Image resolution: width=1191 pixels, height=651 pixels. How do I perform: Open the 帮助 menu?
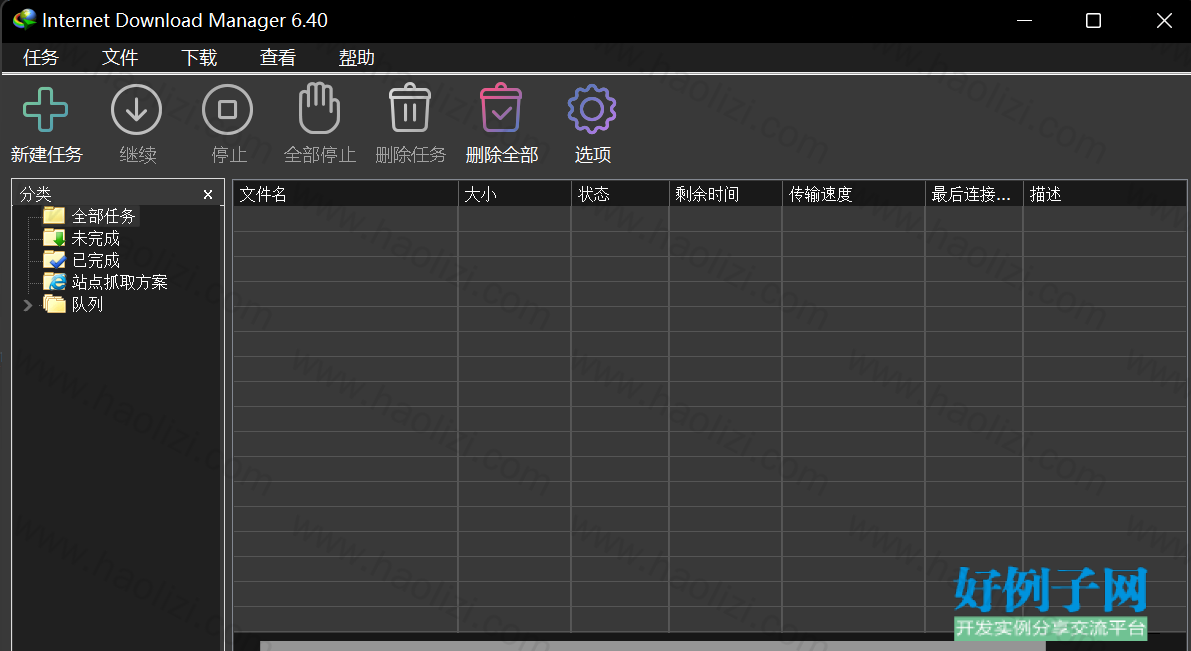(x=357, y=58)
